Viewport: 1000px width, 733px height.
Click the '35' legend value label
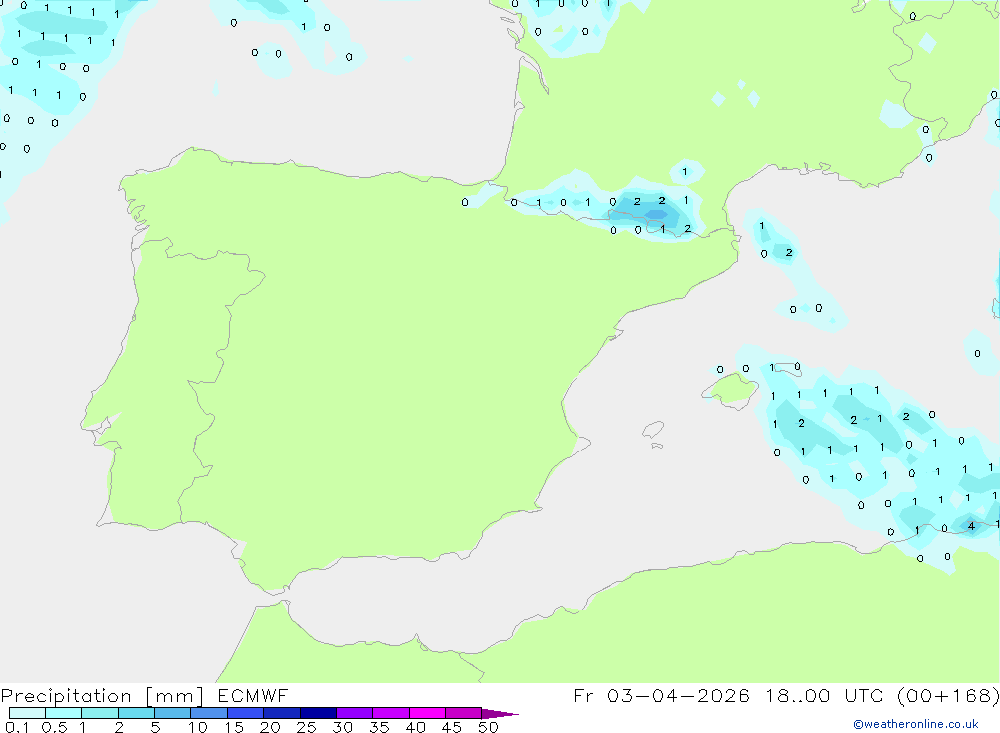pos(379,727)
